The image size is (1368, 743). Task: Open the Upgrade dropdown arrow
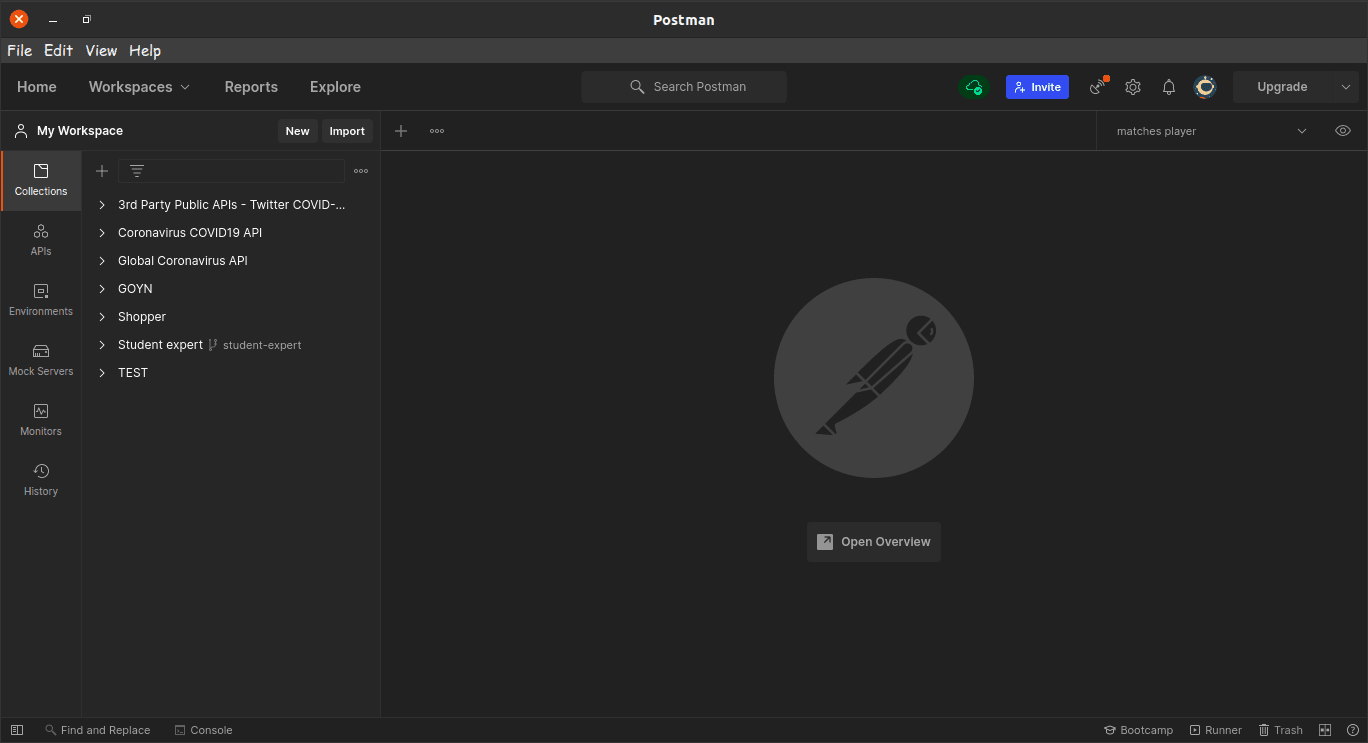point(1346,87)
